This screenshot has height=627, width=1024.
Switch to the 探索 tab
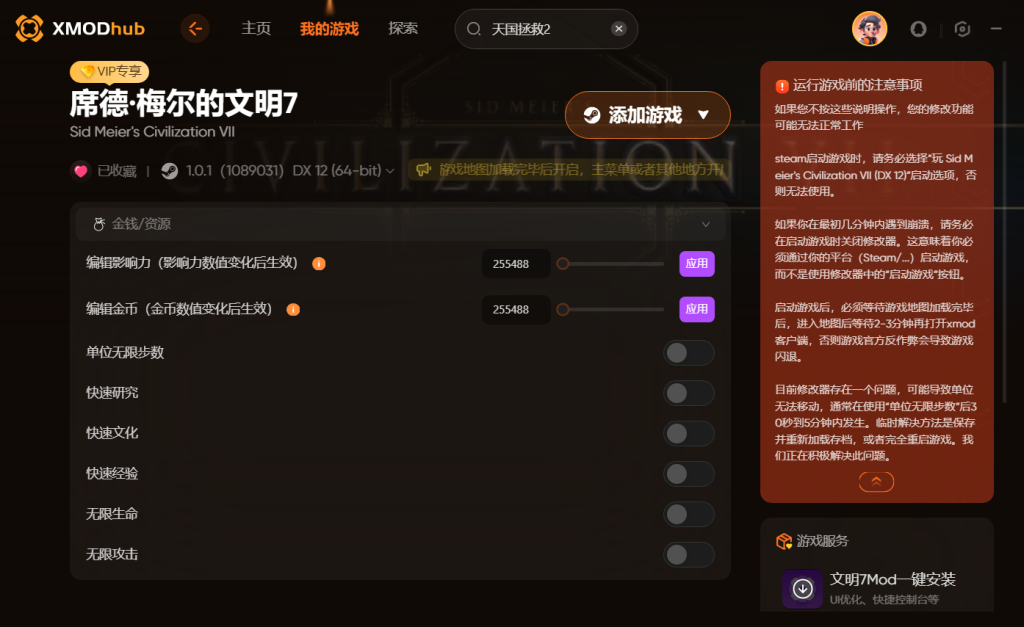[x=403, y=29]
